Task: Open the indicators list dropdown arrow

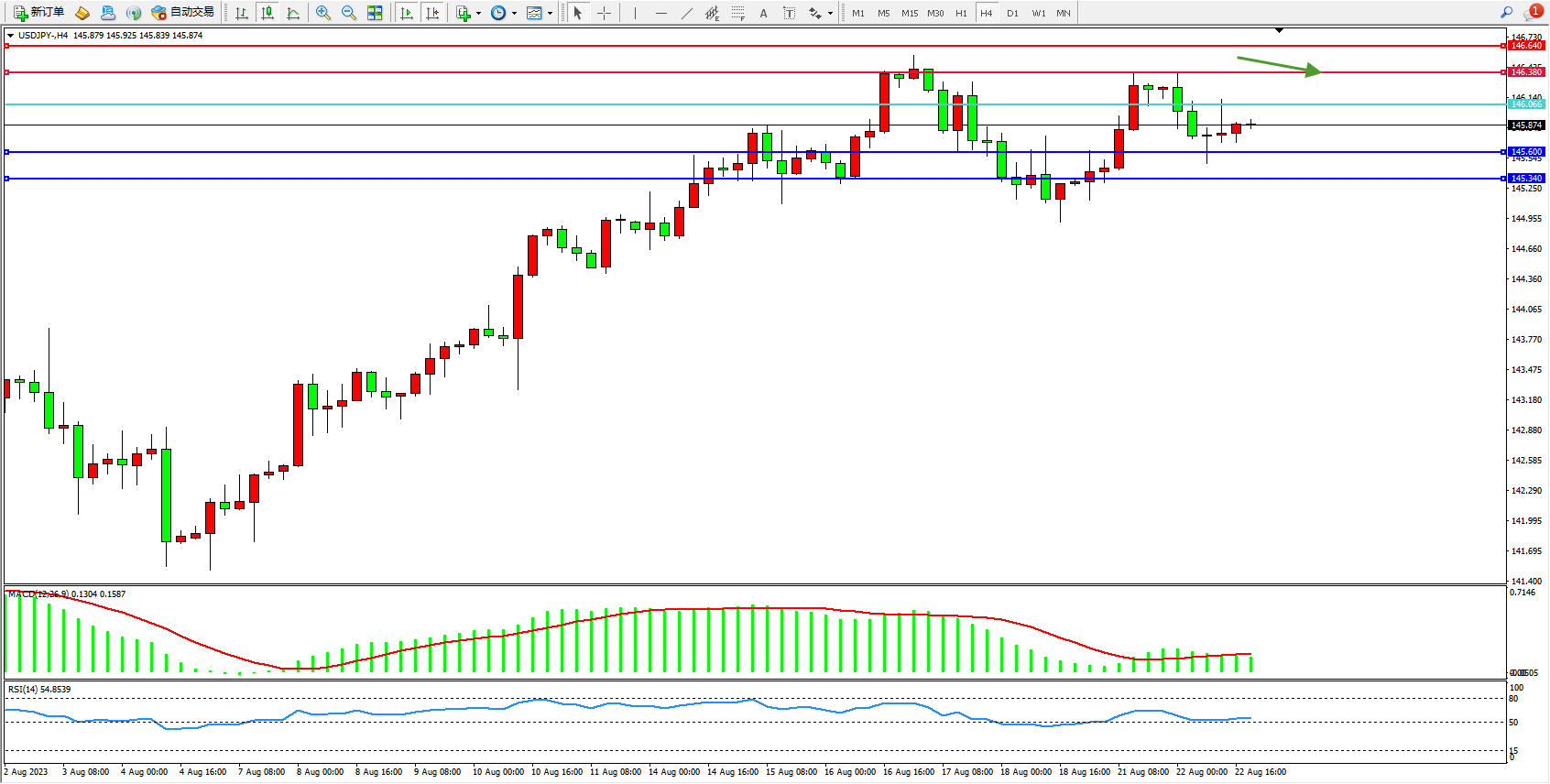Action: [478, 13]
